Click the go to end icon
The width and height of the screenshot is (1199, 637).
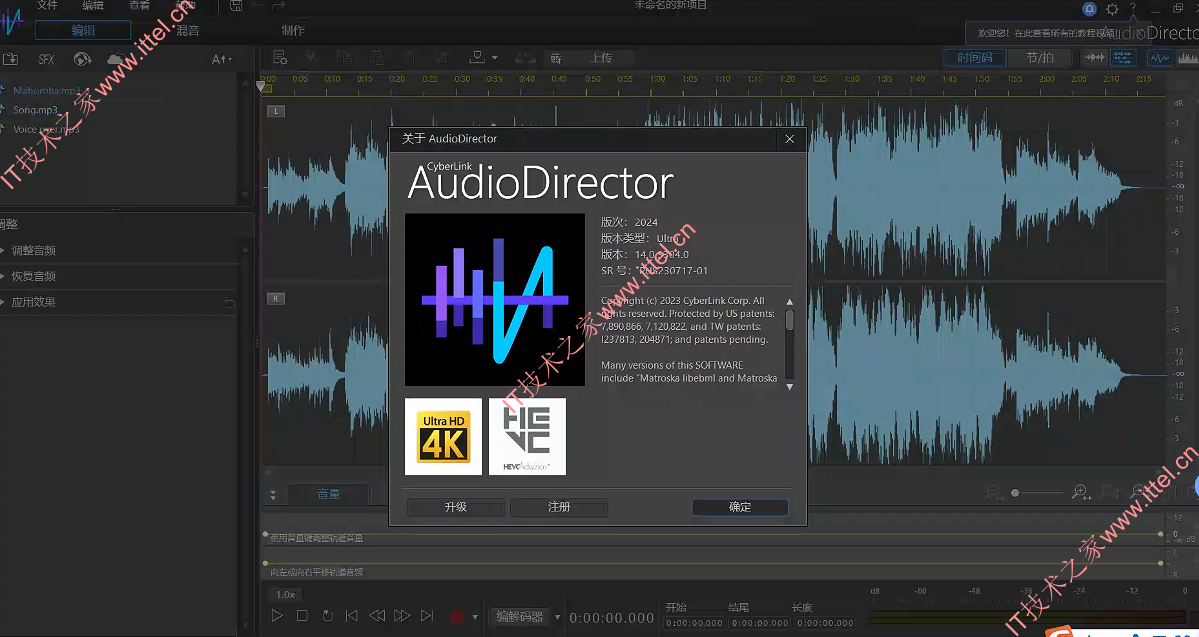[427, 616]
